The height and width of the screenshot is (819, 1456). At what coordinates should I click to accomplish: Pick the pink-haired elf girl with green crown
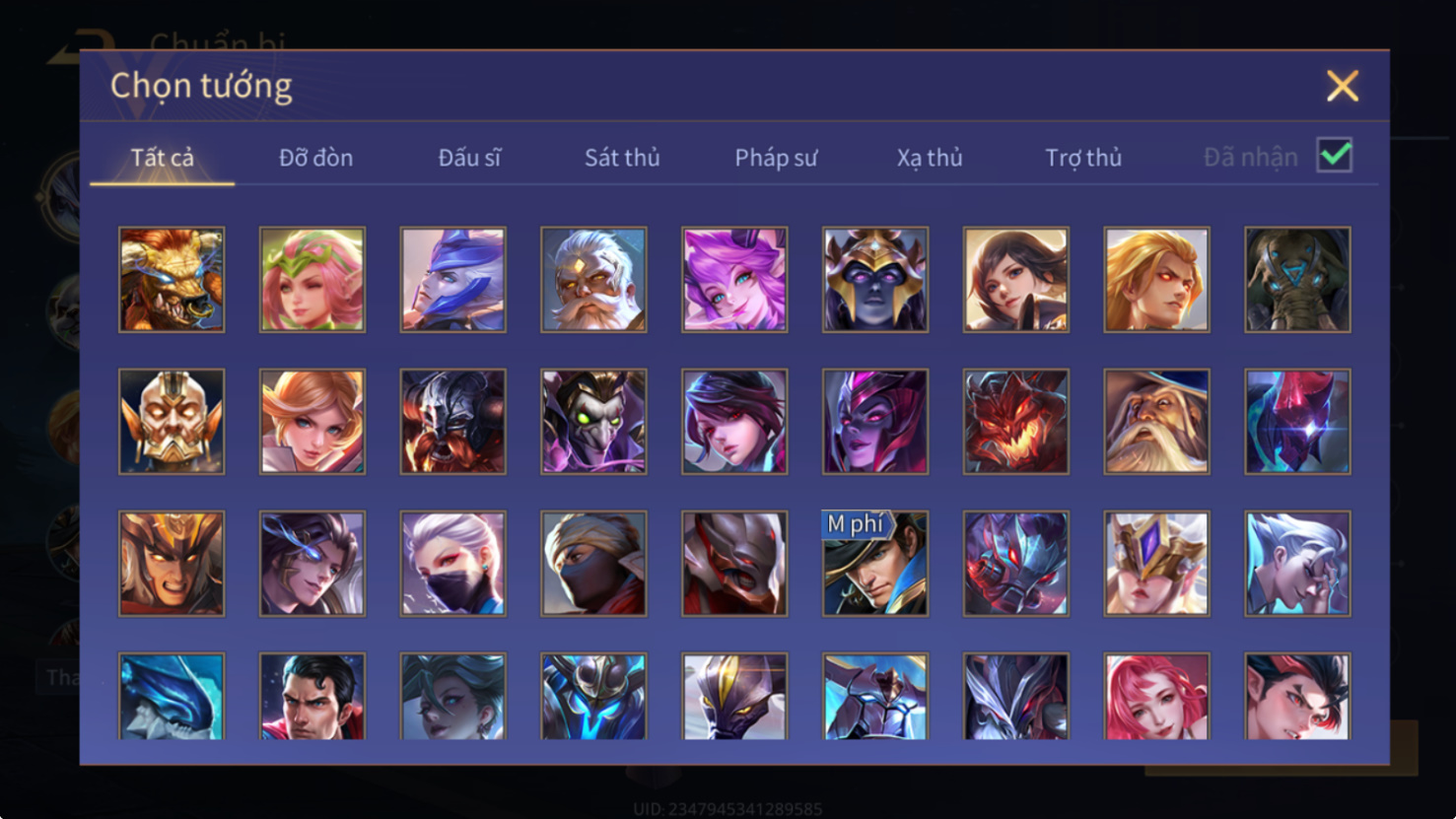tap(312, 280)
